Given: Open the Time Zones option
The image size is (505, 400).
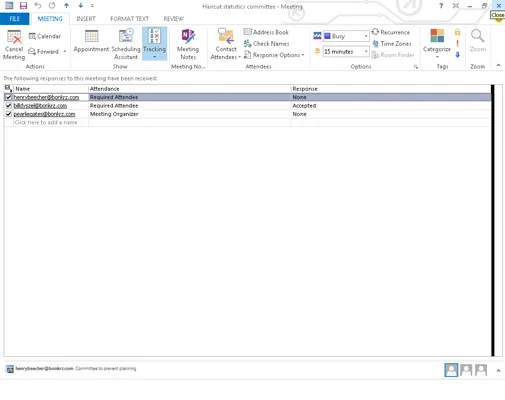Looking at the screenshot, I should pos(392,44).
